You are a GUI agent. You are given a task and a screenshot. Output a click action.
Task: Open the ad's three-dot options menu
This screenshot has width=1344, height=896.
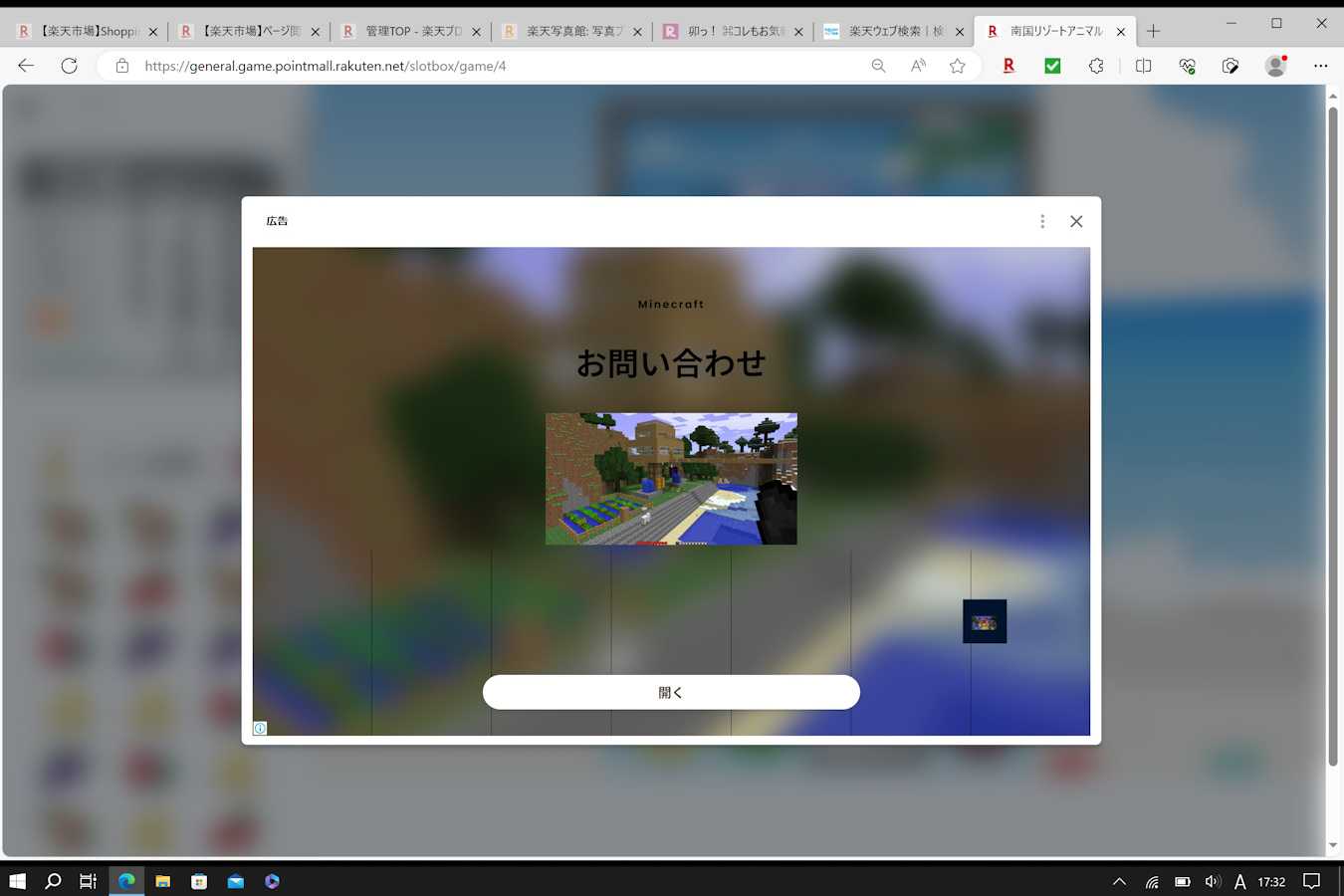1042,221
